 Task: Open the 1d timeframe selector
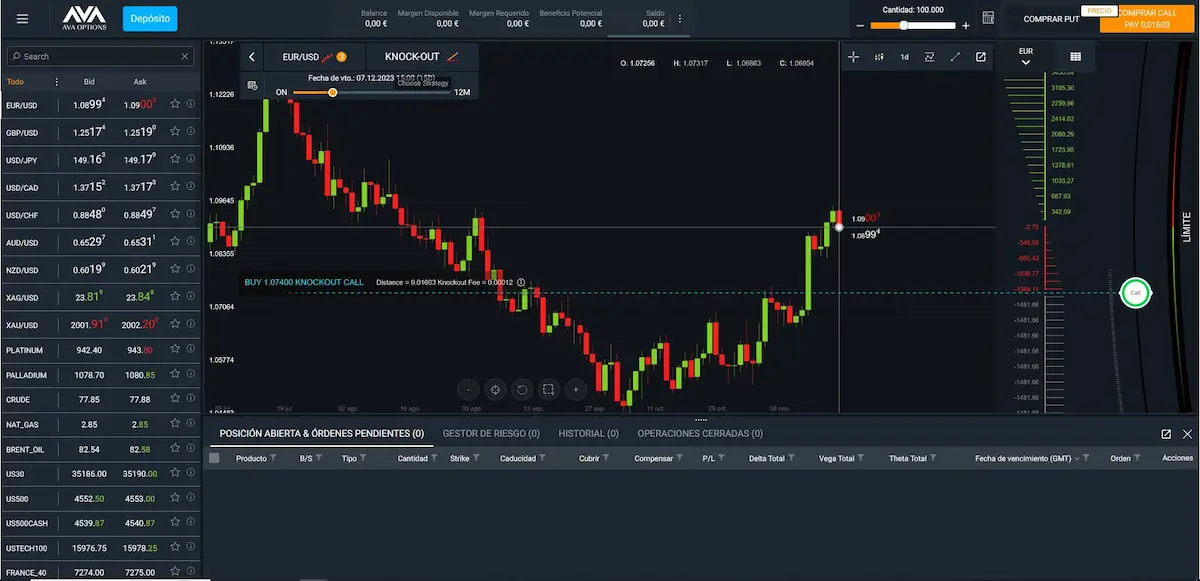click(904, 57)
